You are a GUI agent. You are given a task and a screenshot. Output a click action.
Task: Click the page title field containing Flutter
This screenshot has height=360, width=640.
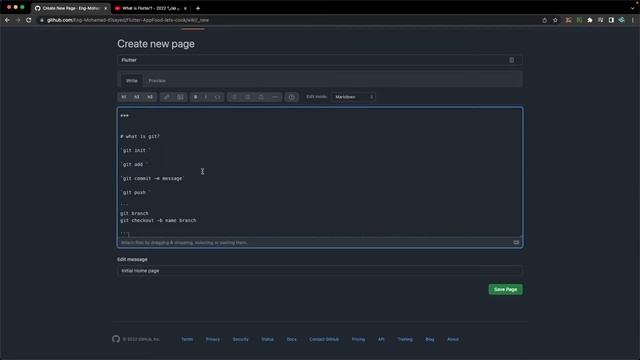click(x=320, y=60)
